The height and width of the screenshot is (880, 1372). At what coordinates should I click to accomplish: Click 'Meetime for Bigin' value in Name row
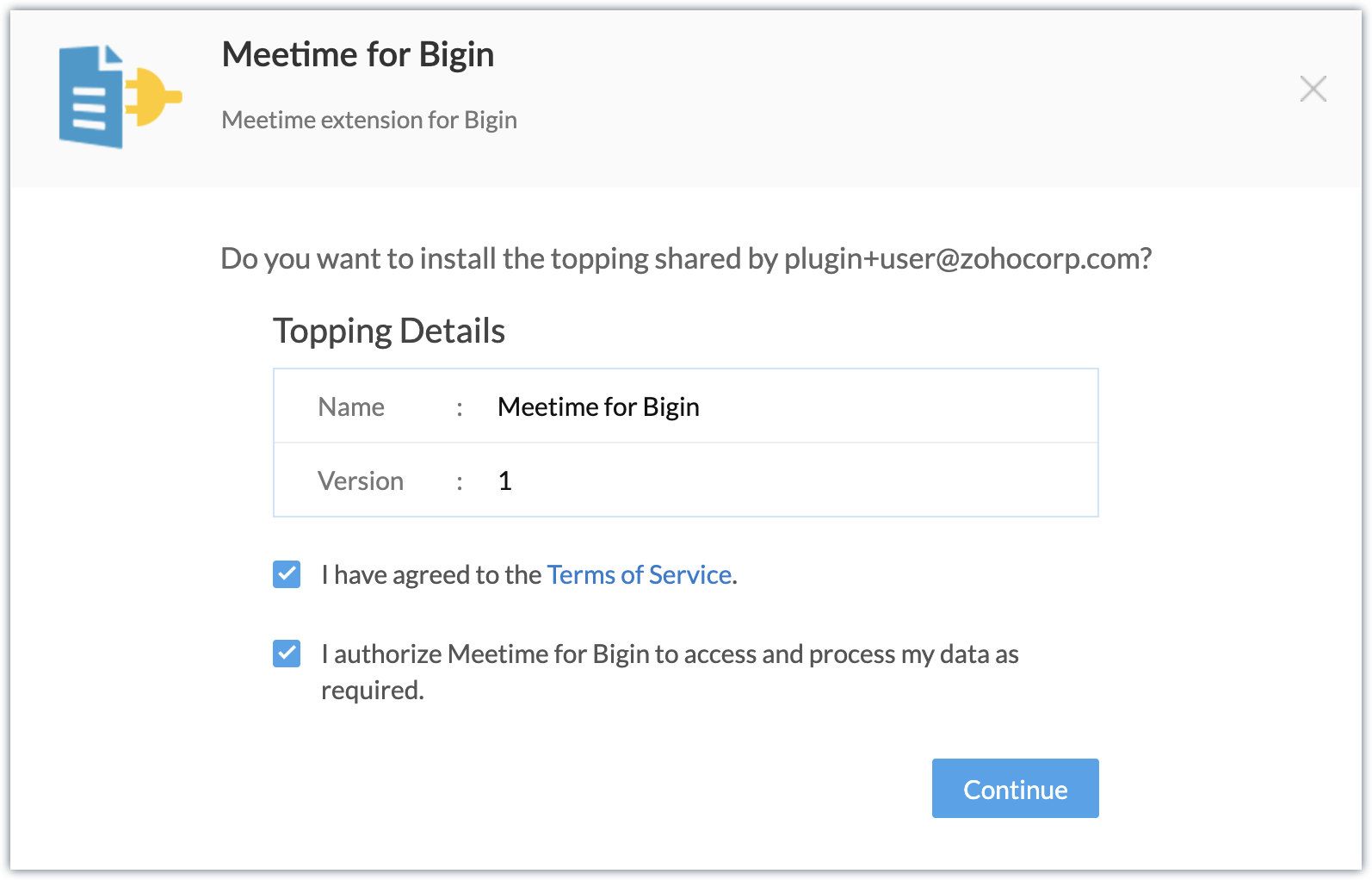(599, 406)
